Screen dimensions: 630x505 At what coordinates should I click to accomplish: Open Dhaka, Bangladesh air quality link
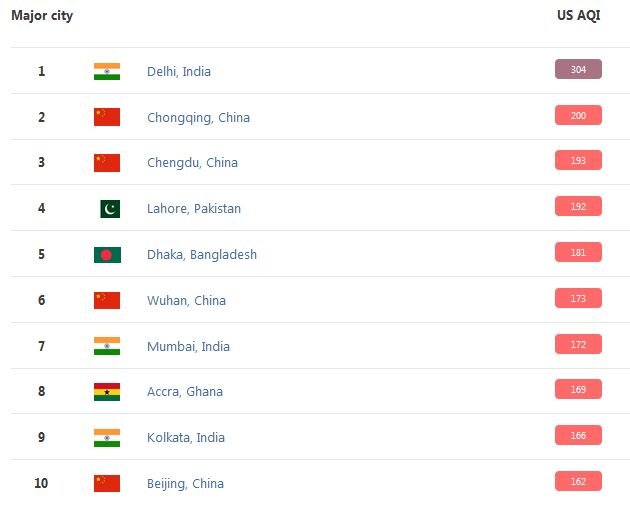coord(202,255)
